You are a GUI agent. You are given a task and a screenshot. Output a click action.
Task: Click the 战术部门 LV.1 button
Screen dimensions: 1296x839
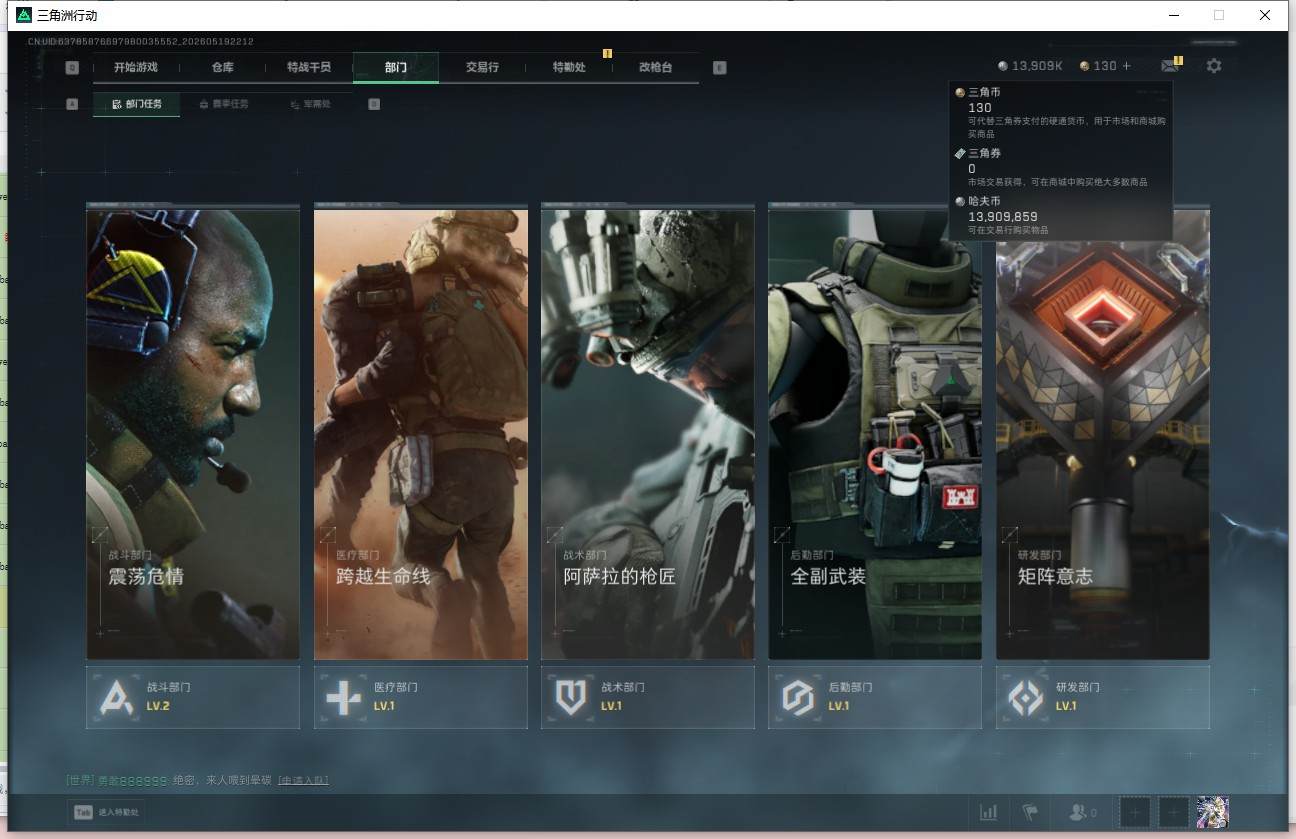[x=648, y=697]
